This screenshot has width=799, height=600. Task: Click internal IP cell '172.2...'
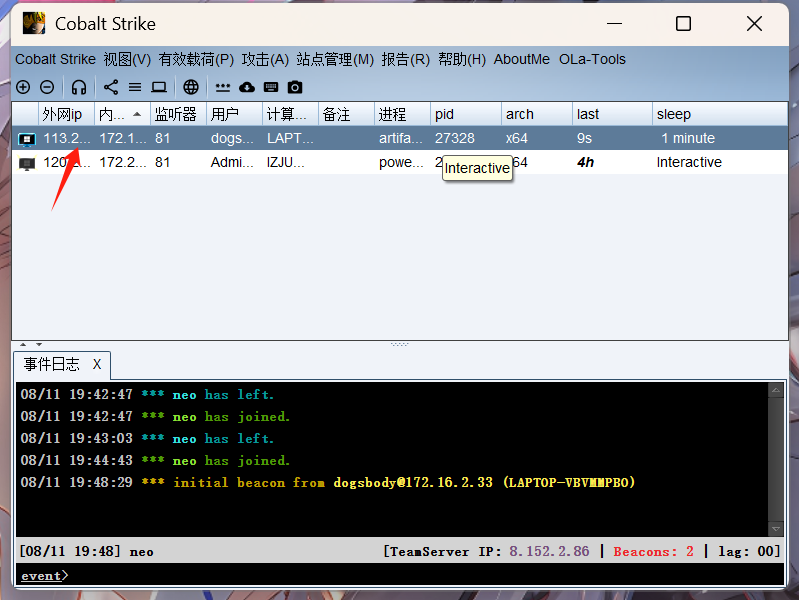pos(122,162)
